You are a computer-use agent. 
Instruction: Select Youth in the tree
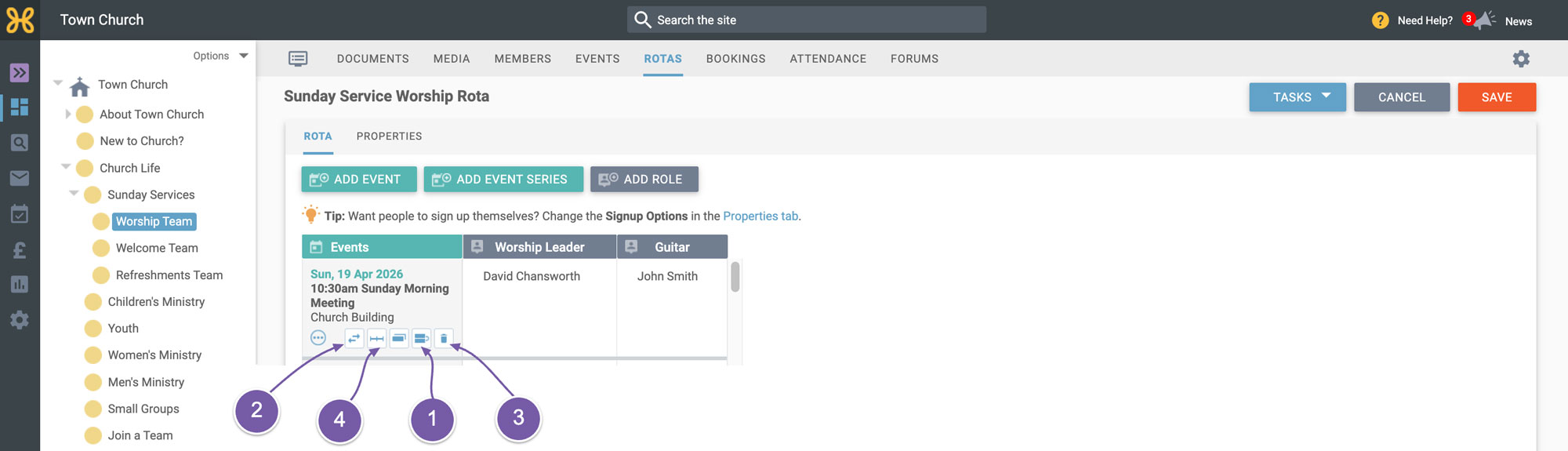click(x=123, y=329)
